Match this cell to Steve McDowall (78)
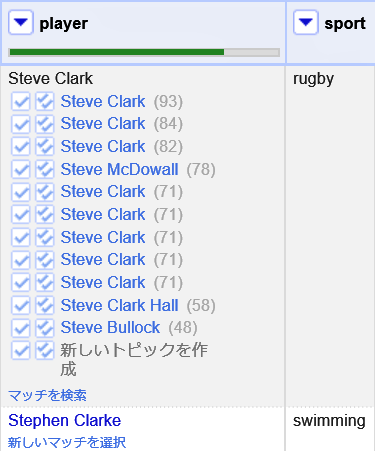 [21, 169]
